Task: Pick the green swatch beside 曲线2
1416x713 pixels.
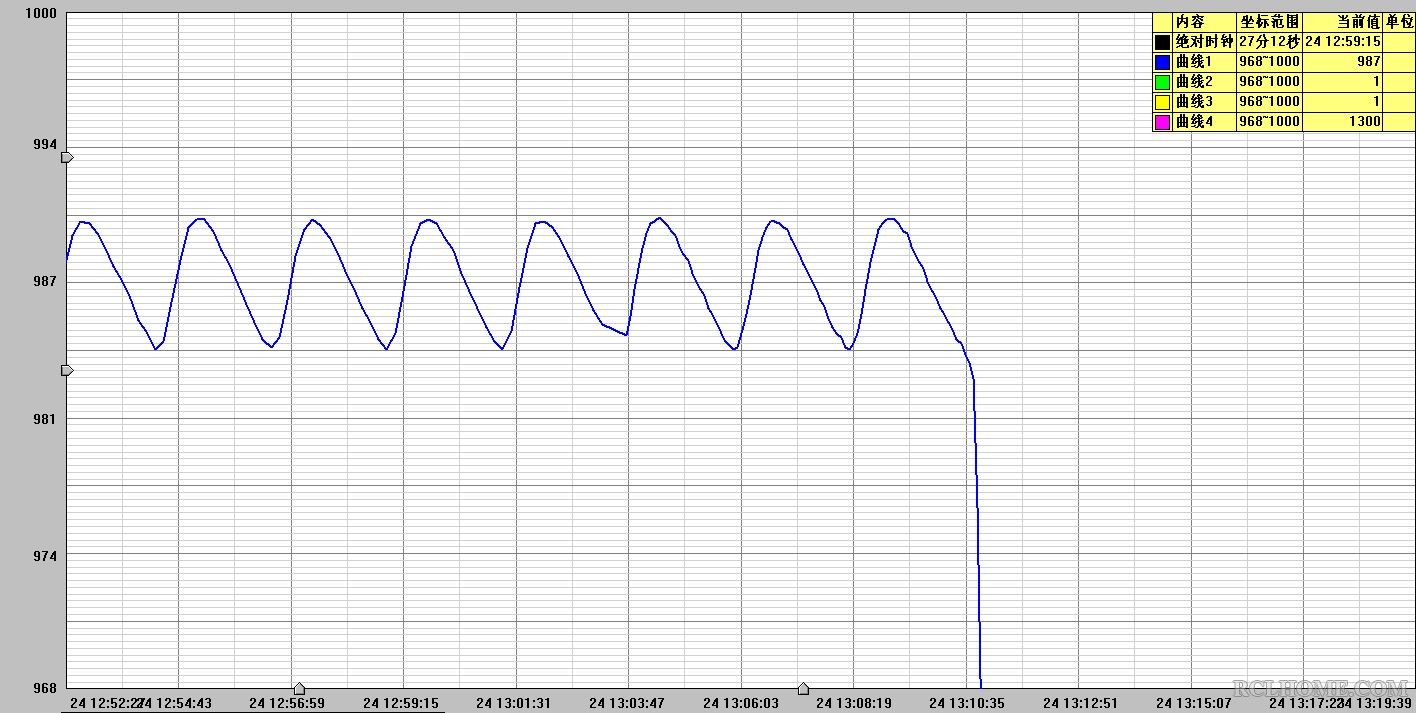Action: tap(1162, 82)
